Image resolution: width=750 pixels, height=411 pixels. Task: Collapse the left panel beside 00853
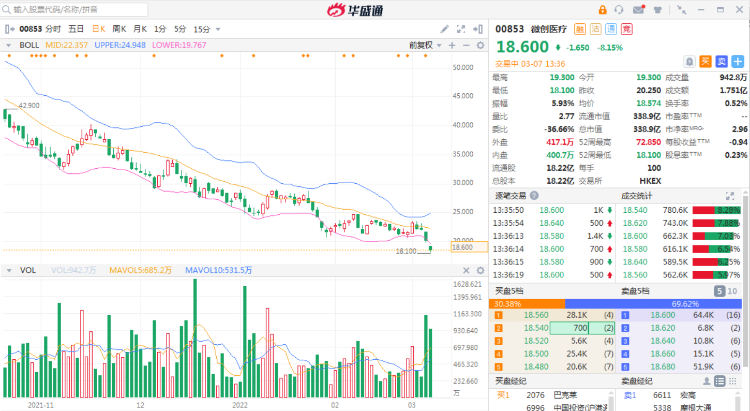pos(9,29)
